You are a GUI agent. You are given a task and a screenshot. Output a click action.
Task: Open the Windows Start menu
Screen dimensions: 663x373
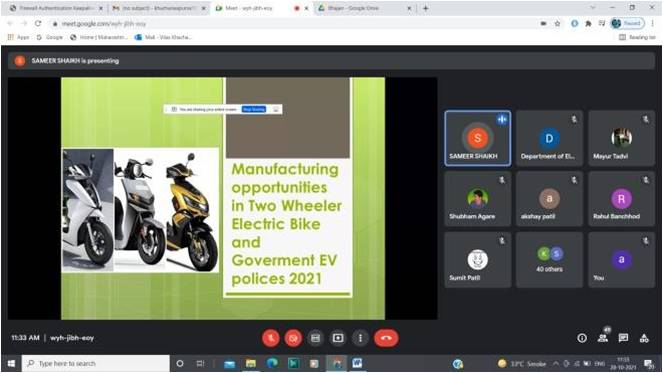11,363
